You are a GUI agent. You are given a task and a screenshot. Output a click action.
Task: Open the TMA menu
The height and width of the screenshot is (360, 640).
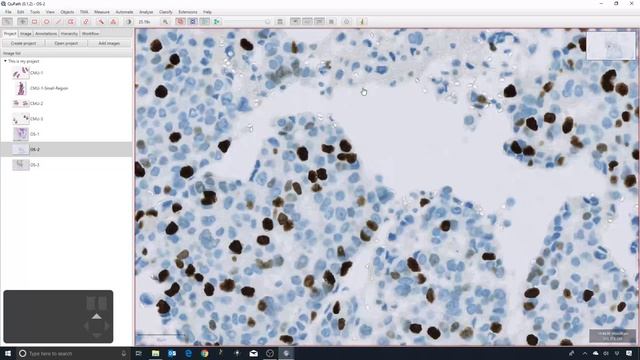[x=84, y=12]
